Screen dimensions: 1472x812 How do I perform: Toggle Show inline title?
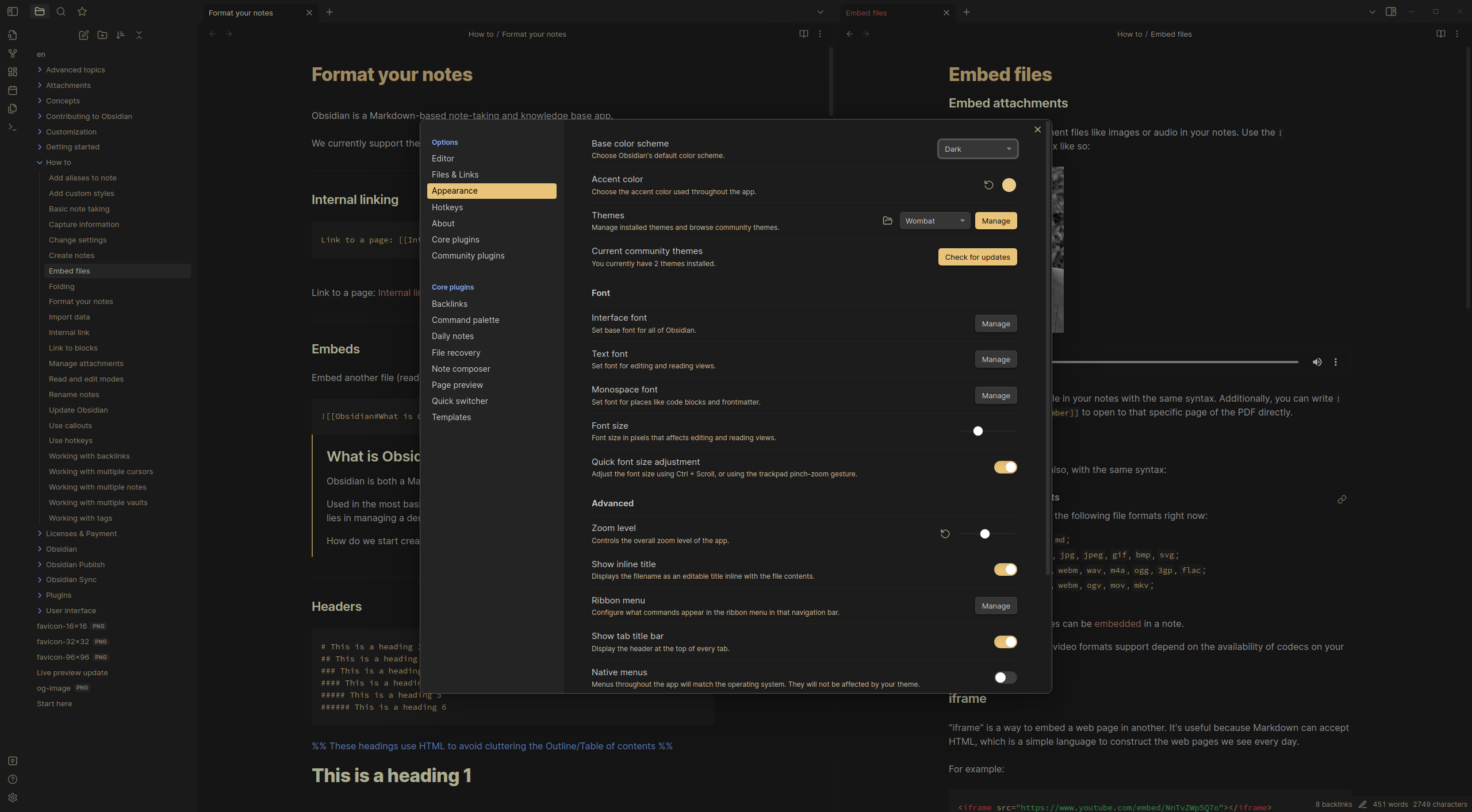point(1005,569)
